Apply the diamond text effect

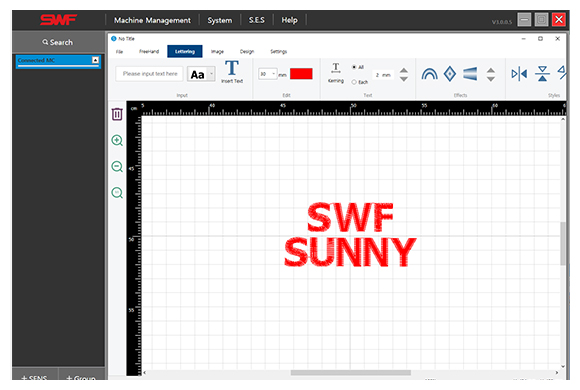(450, 74)
